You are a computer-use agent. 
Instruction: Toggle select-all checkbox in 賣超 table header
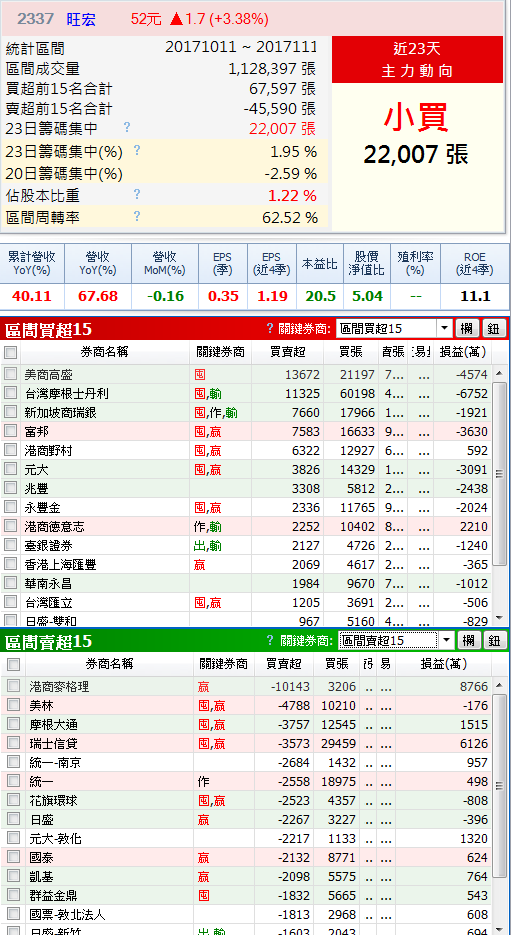click(13, 664)
